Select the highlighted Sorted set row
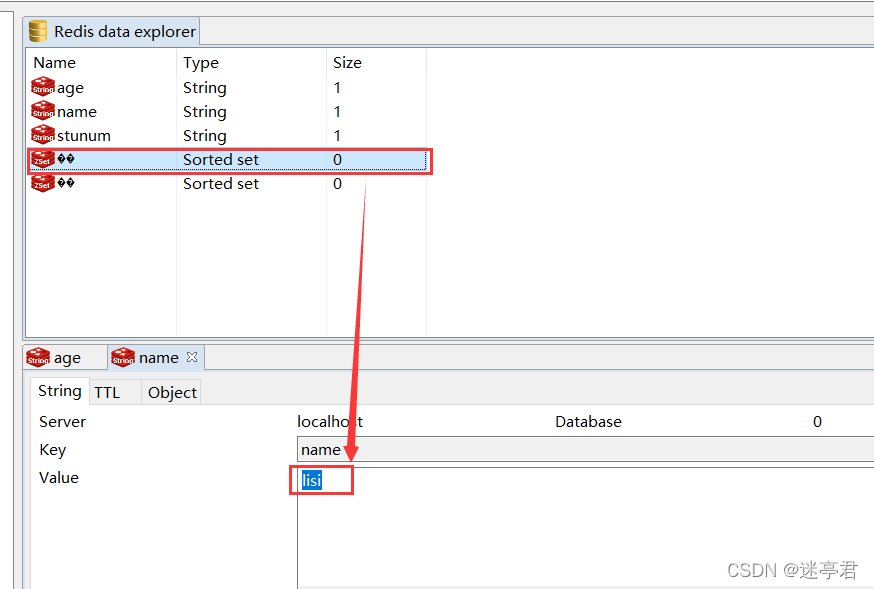 (x=227, y=159)
